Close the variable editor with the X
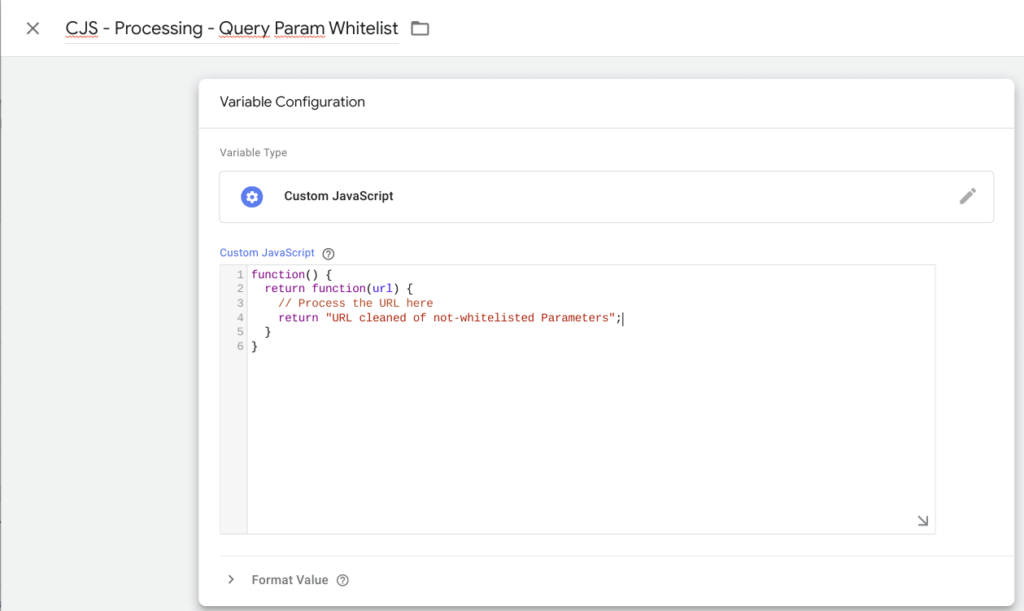The image size is (1024, 611). (x=33, y=28)
